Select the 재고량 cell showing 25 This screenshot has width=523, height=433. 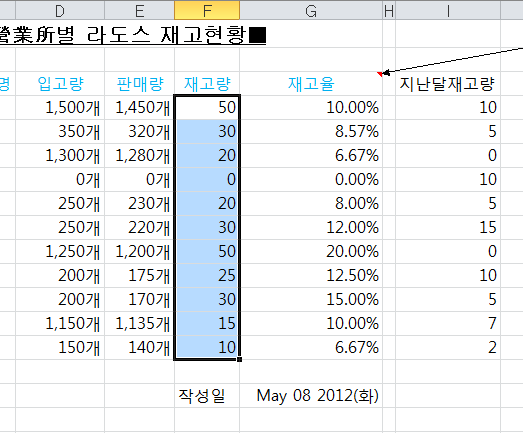207,276
